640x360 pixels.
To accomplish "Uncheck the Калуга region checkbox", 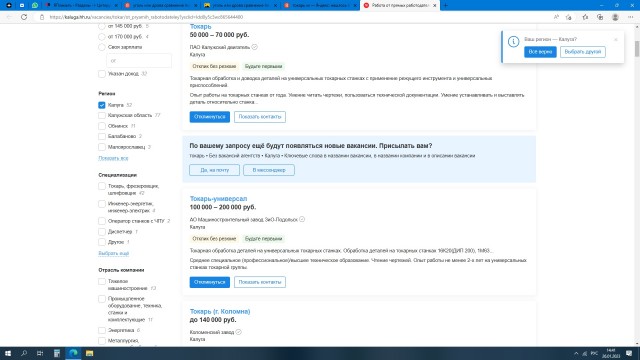I will click(x=102, y=105).
